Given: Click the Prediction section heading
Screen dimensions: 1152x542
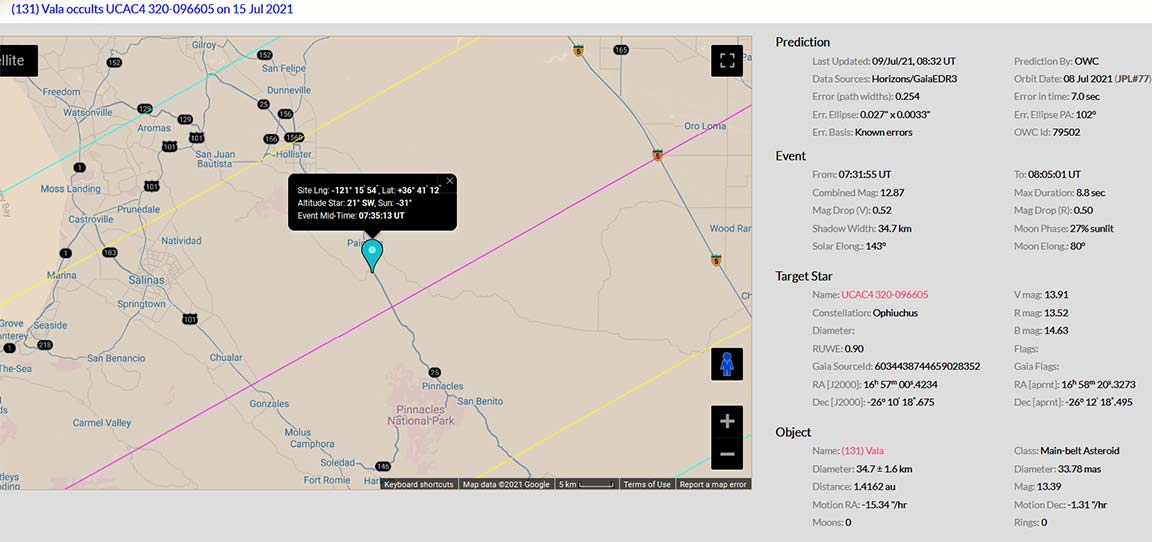Looking at the screenshot, I should [803, 42].
